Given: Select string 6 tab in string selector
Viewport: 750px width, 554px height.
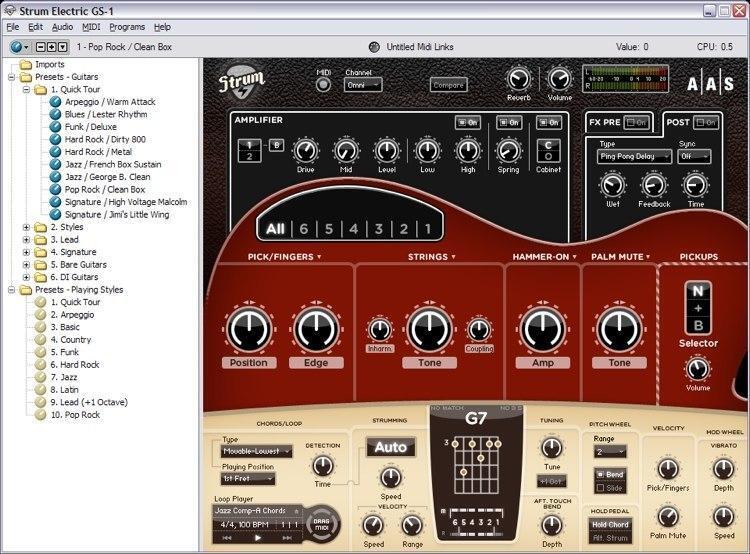Looking at the screenshot, I should pyautogui.click(x=303, y=229).
